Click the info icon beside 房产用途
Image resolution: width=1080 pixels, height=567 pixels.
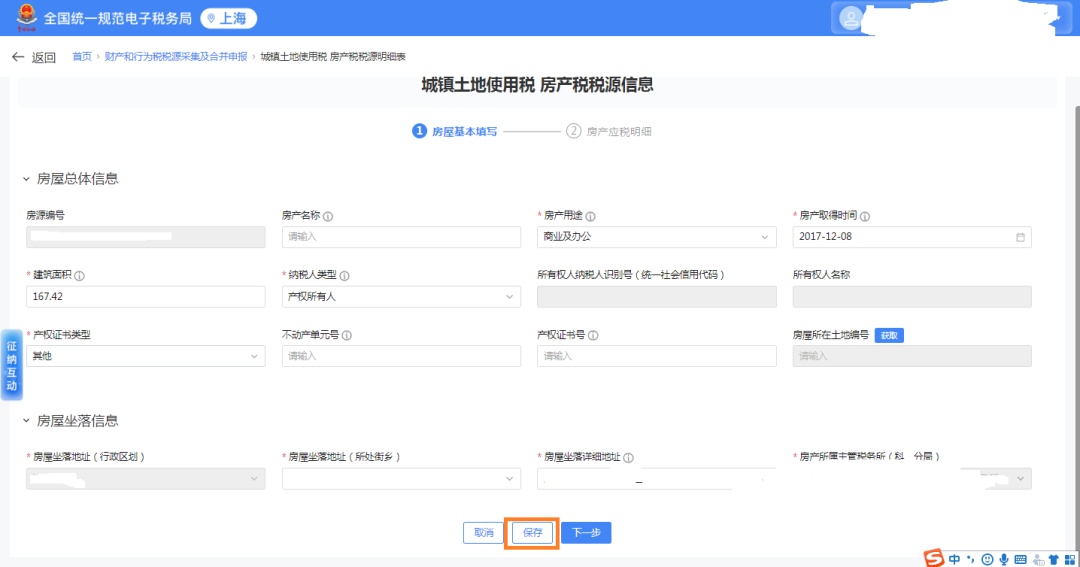click(590, 216)
